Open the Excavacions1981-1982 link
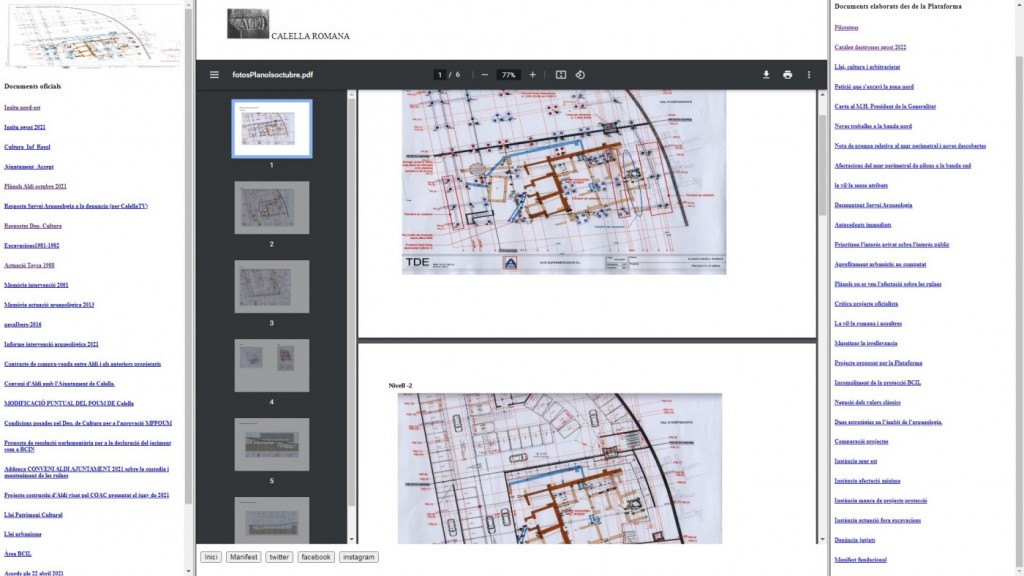Viewport: 1024px width, 576px height. click(x=30, y=245)
